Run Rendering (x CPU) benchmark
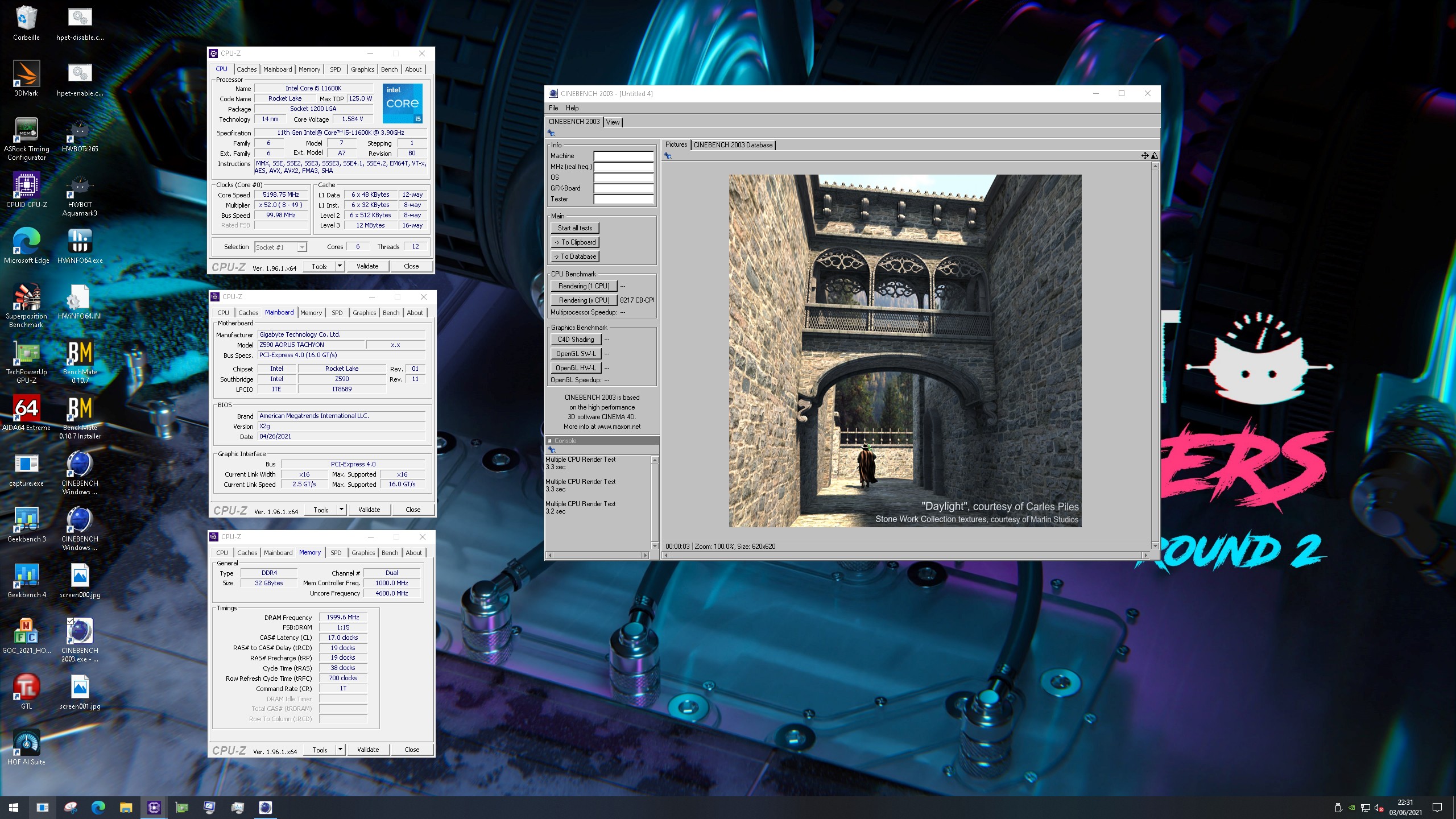 coord(584,300)
